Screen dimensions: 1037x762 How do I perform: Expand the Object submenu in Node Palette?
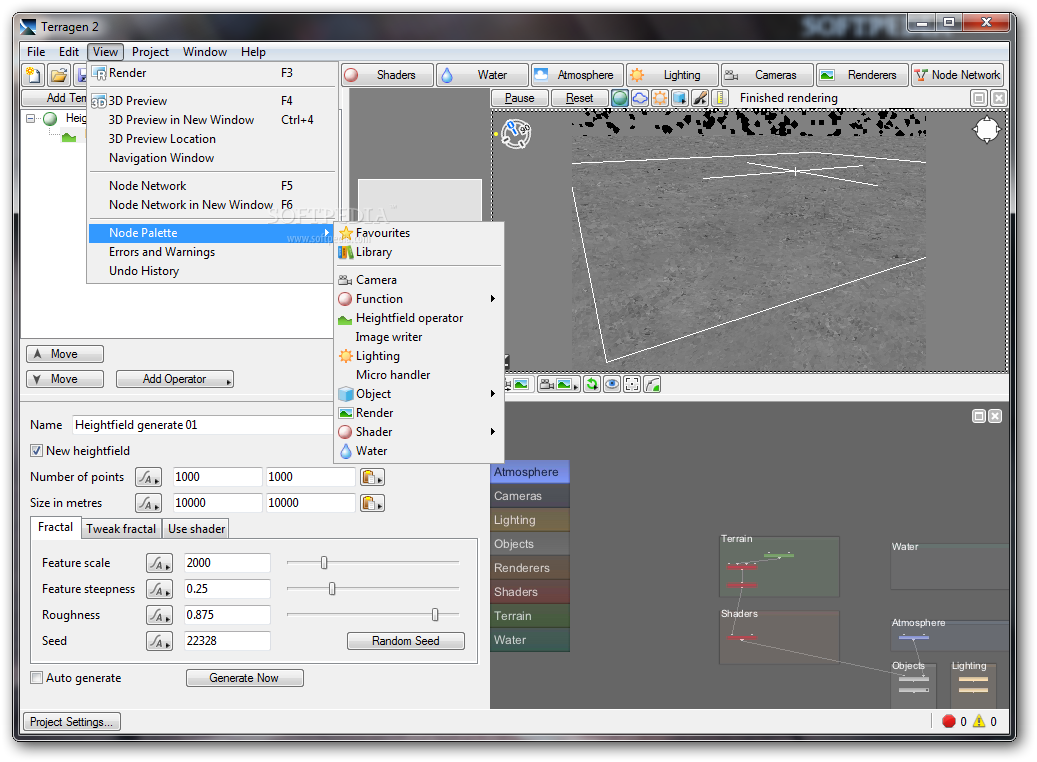(493, 394)
